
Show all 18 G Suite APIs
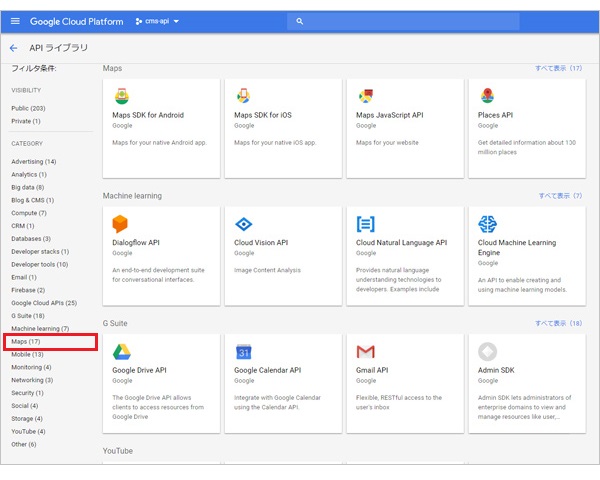pos(558,323)
